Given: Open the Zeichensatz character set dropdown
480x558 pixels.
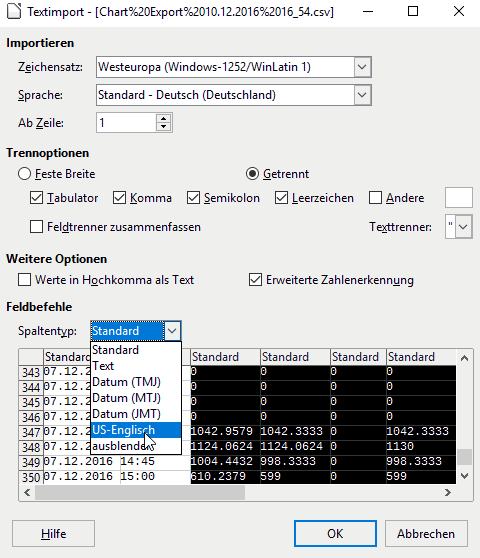Looking at the screenshot, I should 362,67.
